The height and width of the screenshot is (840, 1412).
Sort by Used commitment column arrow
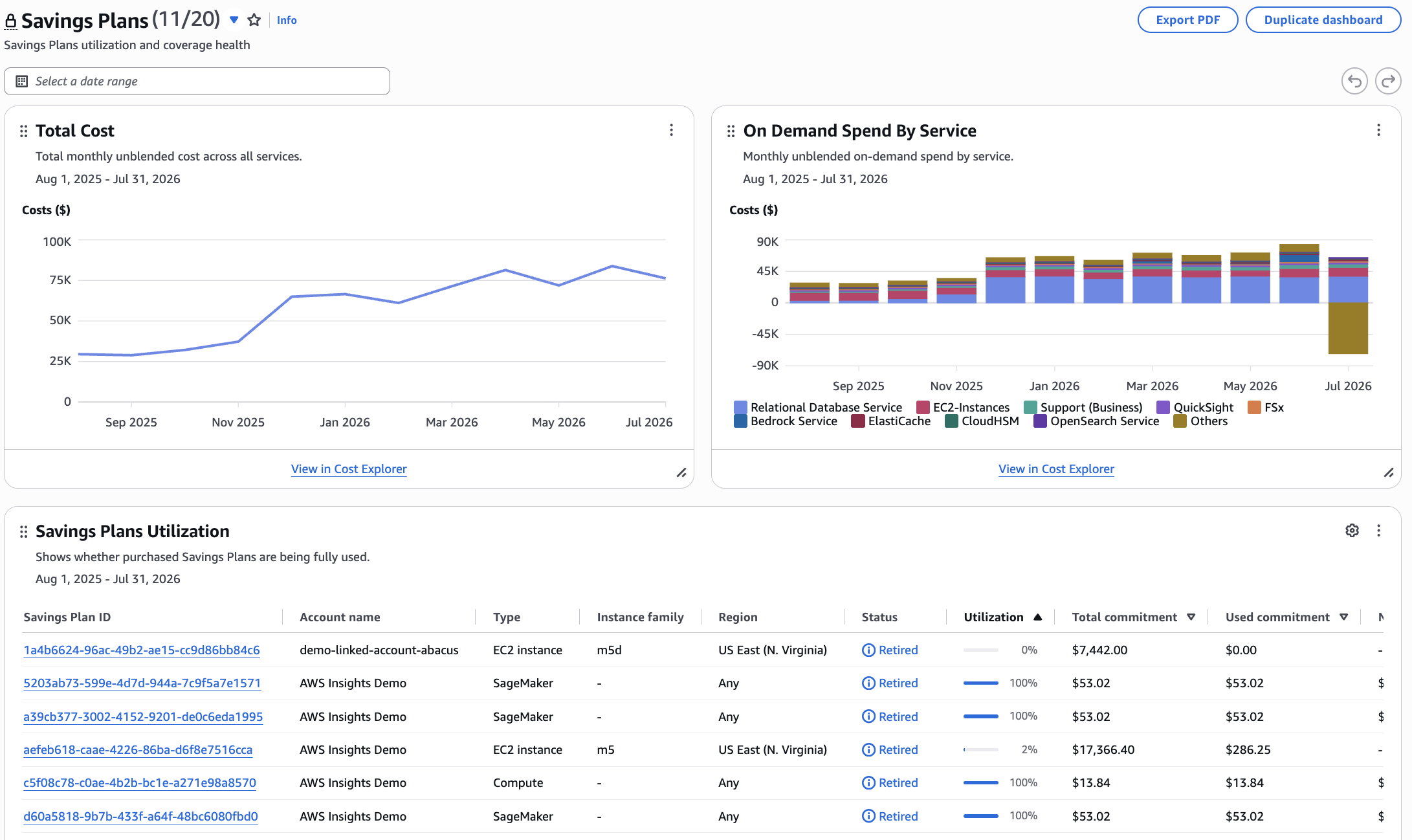1343,617
